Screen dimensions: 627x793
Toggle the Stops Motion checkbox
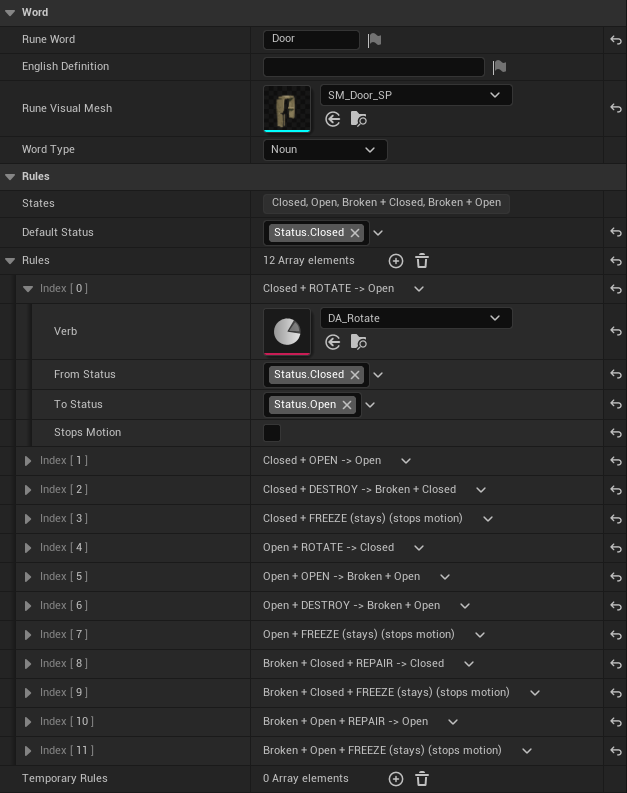point(272,433)
